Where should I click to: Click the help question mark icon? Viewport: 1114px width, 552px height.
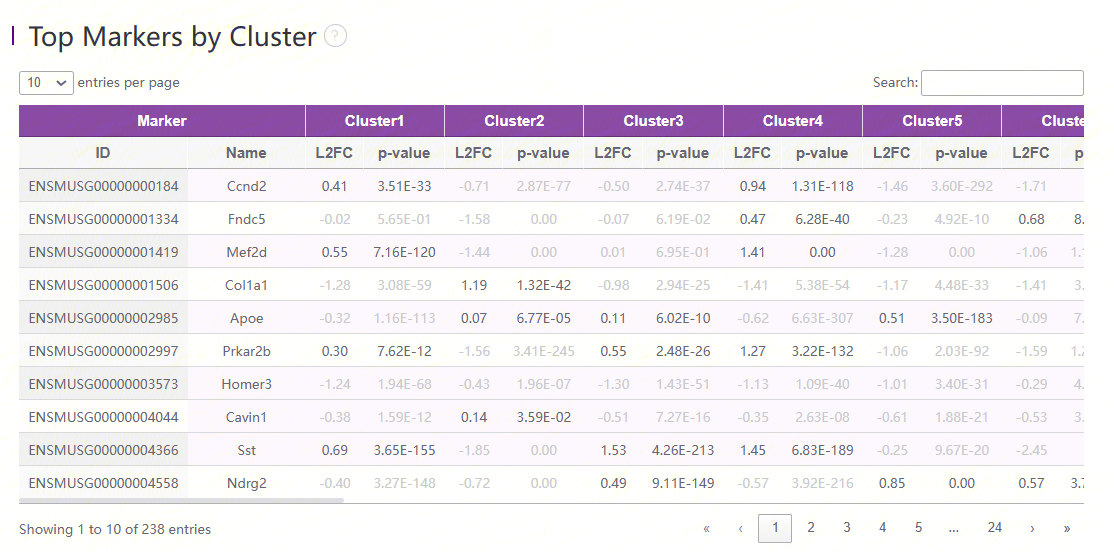tap(336, 36)
